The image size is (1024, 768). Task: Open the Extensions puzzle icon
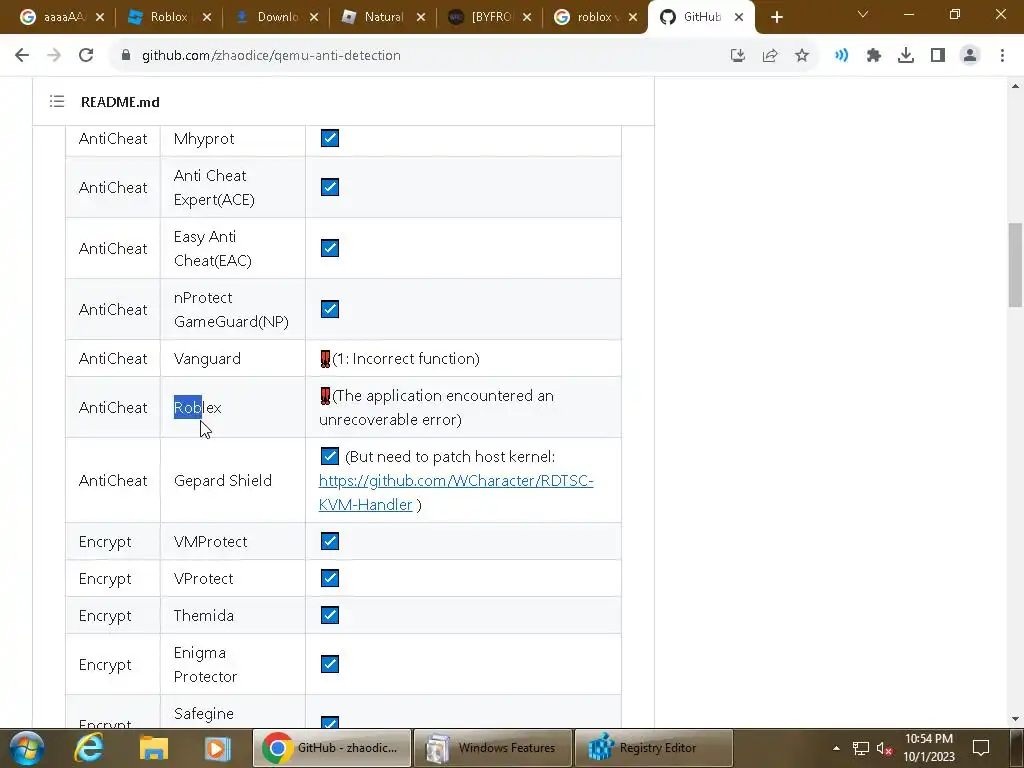tap(874, 56)
